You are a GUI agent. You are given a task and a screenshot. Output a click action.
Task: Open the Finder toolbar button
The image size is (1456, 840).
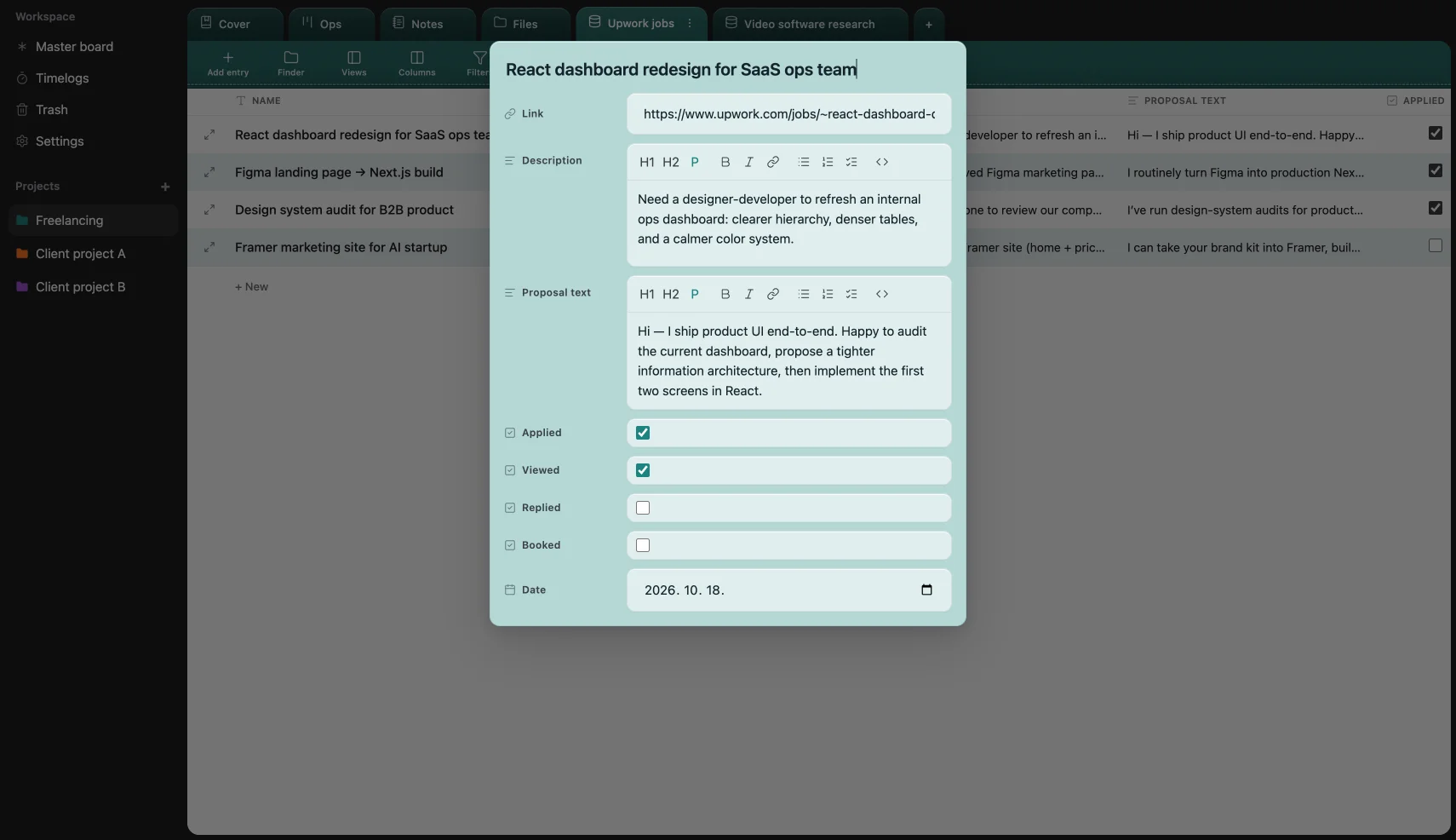pos(291,64)
